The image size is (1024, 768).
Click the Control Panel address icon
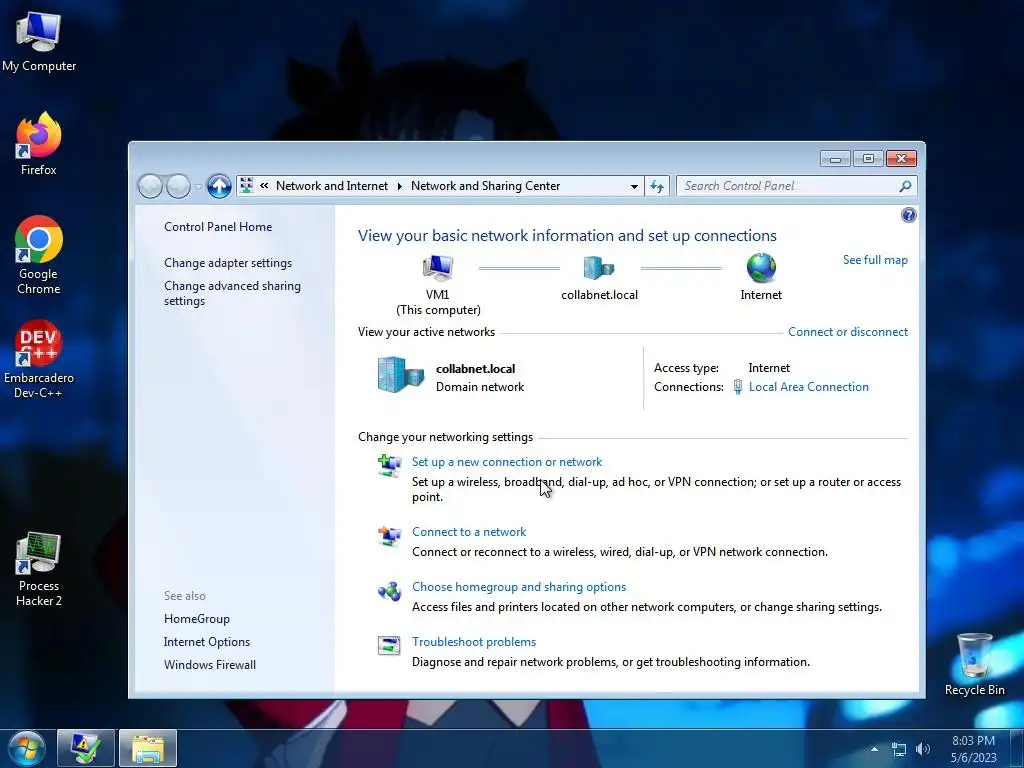point(246,185)
